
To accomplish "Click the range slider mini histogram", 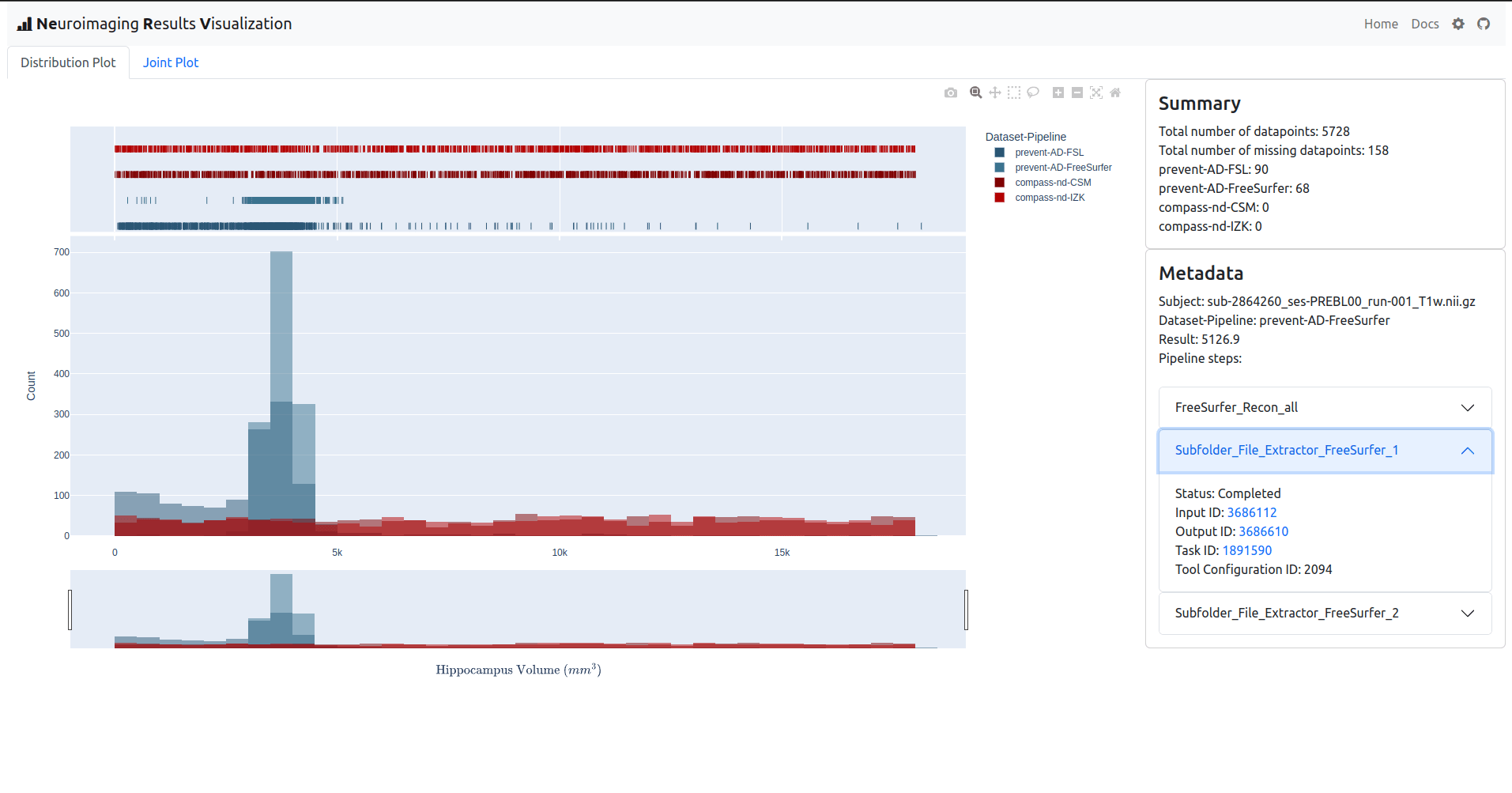I will pyautogui.click(x=518, y=610).
